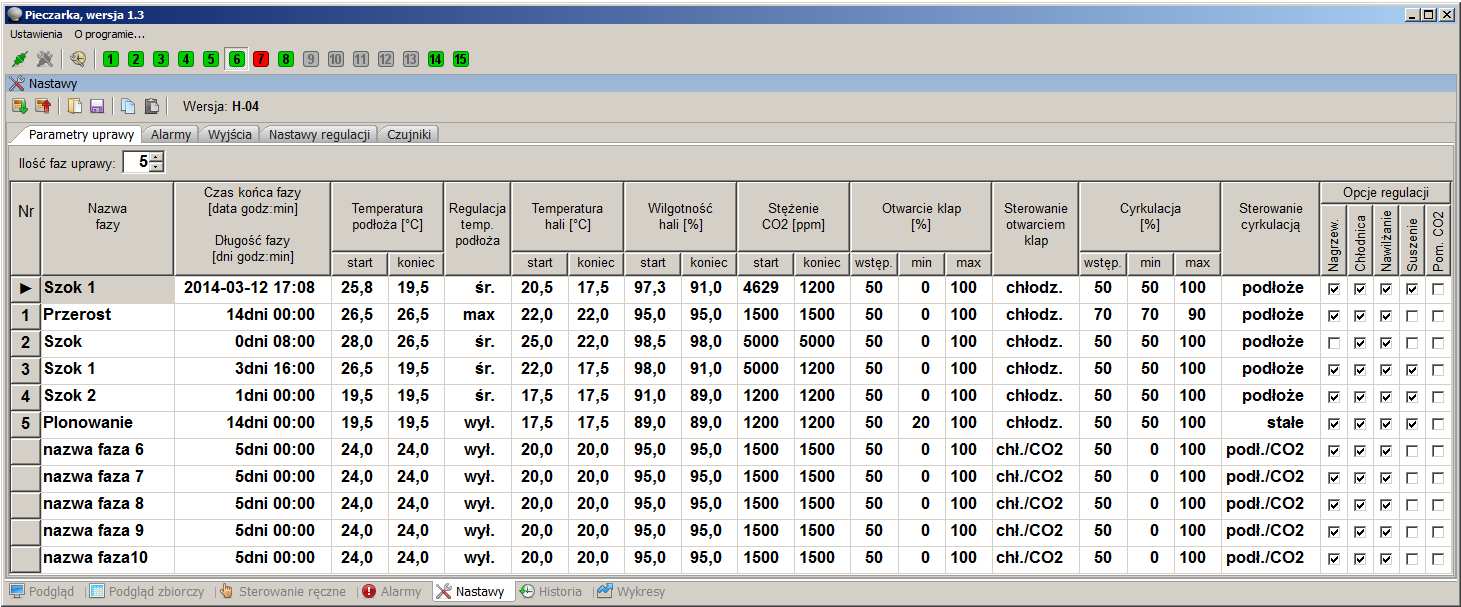Toggle Nagrzew. checkbox in Szok row 2

tap(1333, 342)
